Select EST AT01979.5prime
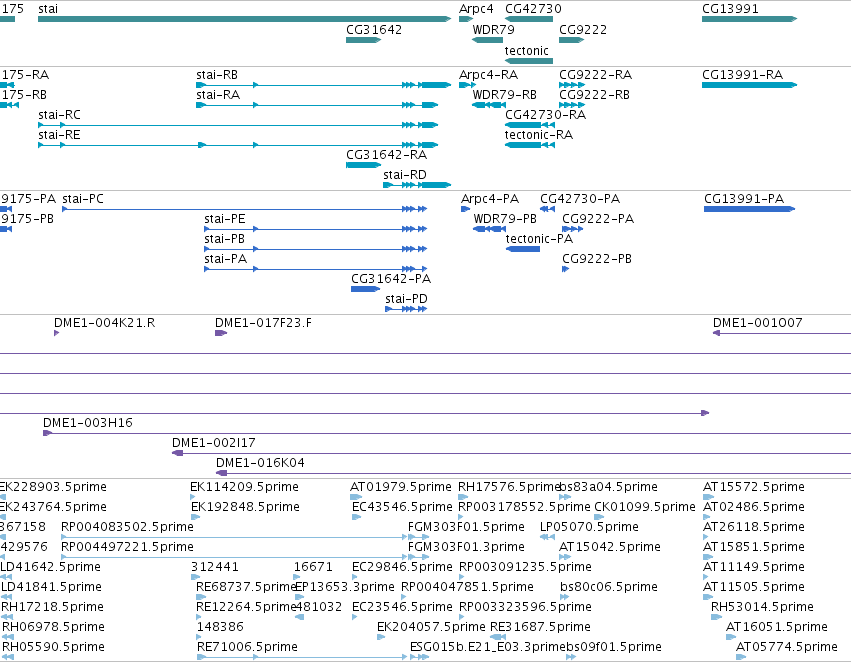The height and width of the screenshot is (662, 851). click(x=356, y=497)
